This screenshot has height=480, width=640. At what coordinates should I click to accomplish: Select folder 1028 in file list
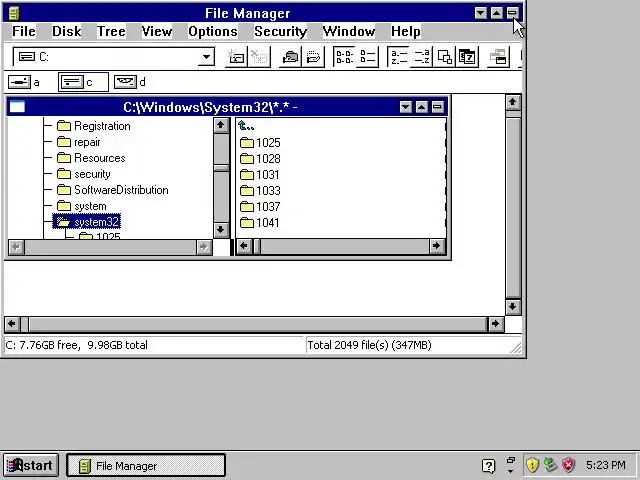260,158
